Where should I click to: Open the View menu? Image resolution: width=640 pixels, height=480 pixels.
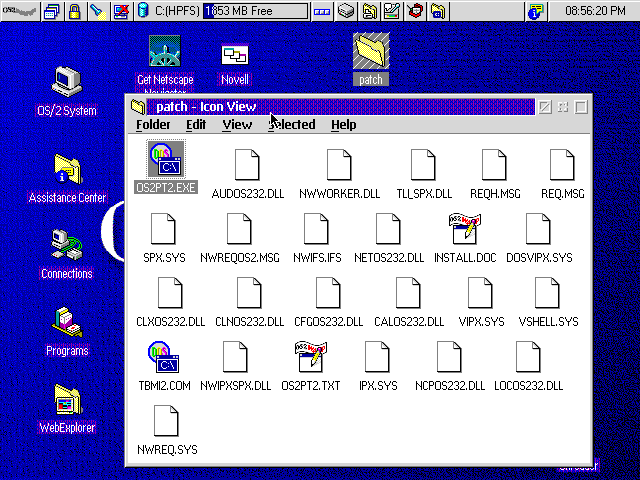(237, 124)
